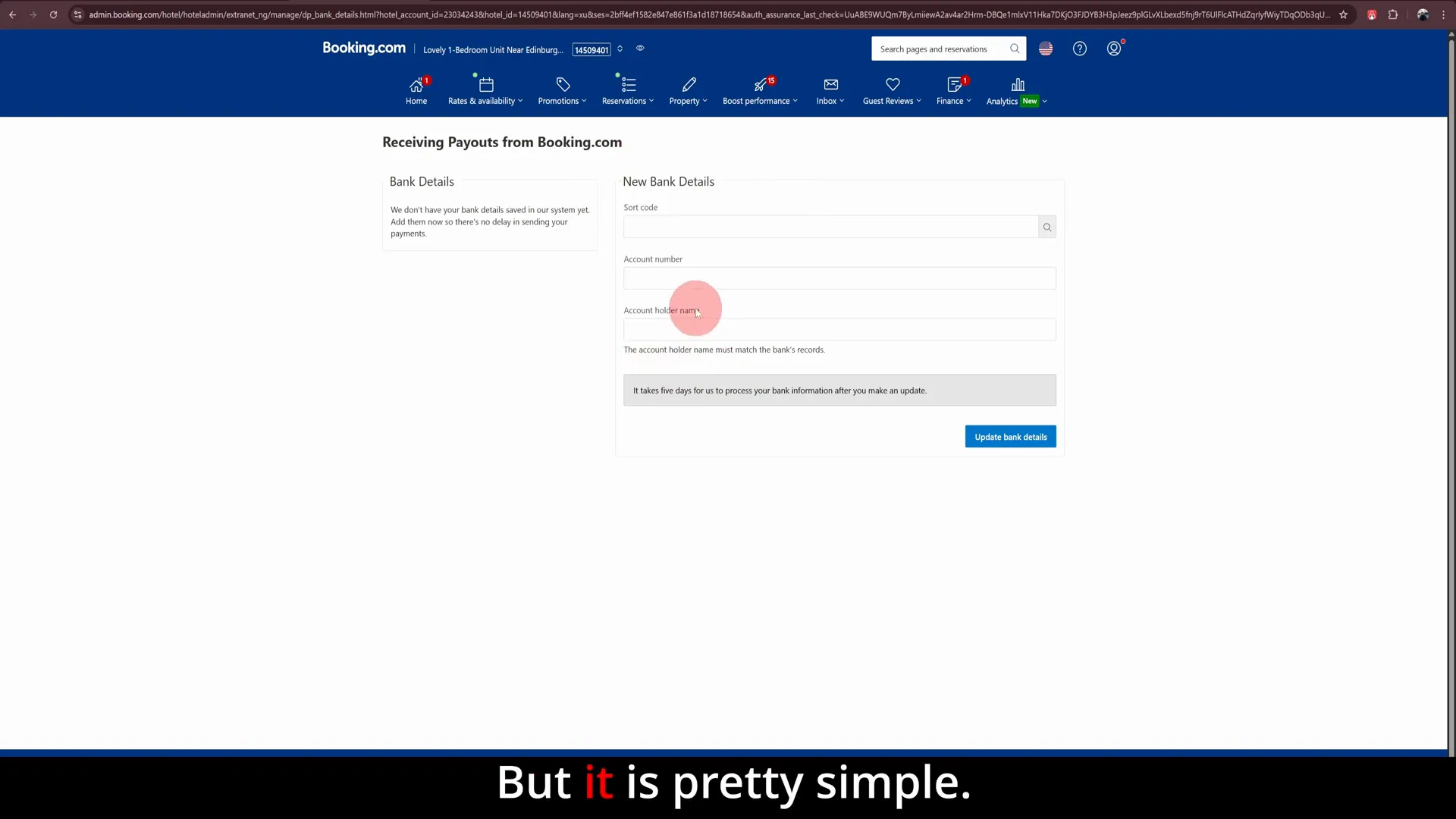
Task: Click the Finance document icon
Action: (954, 85)
